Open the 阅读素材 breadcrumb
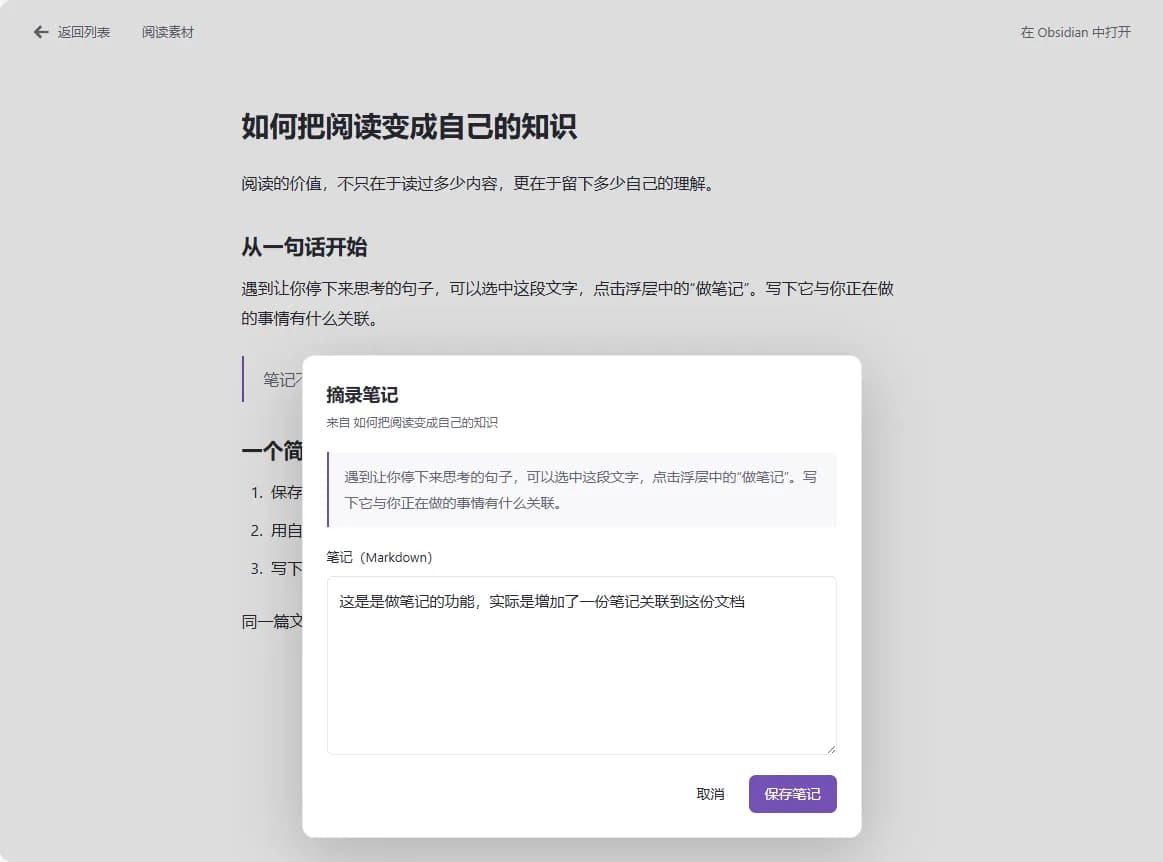The width and height of the screenshot is (1163, 862). tap(168, 32)
